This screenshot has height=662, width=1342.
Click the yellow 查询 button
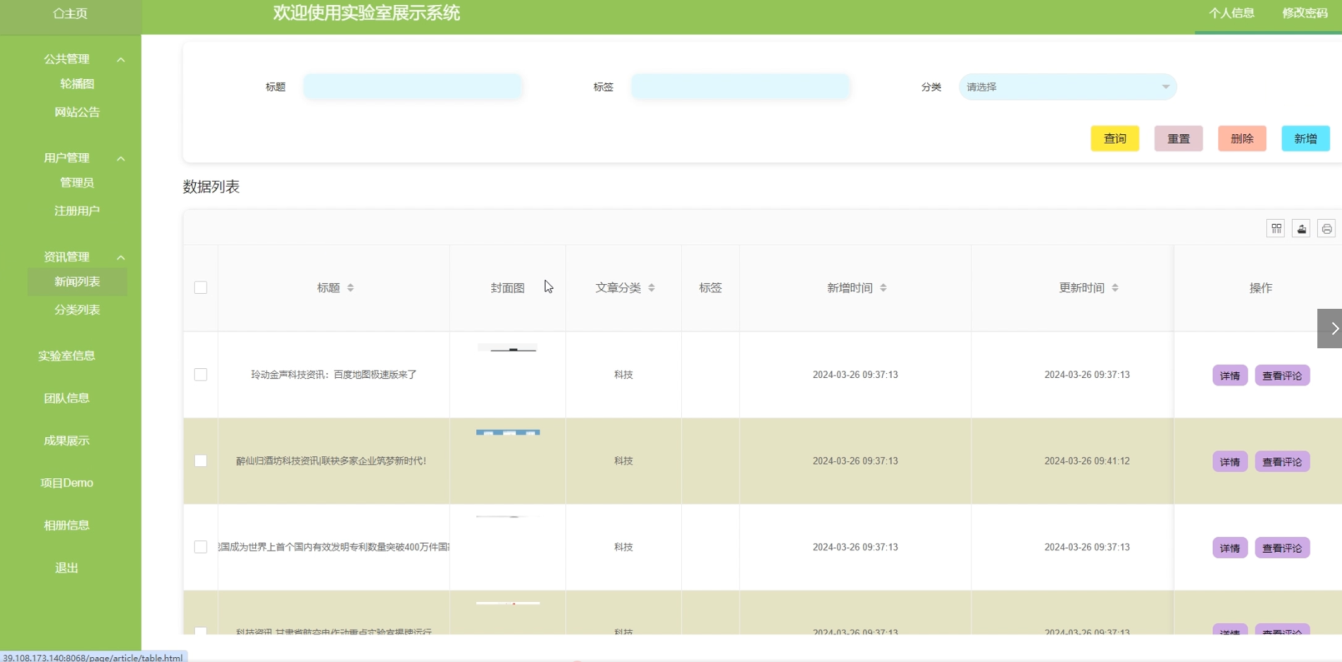pyautogui.click(x=1115, y=139)
